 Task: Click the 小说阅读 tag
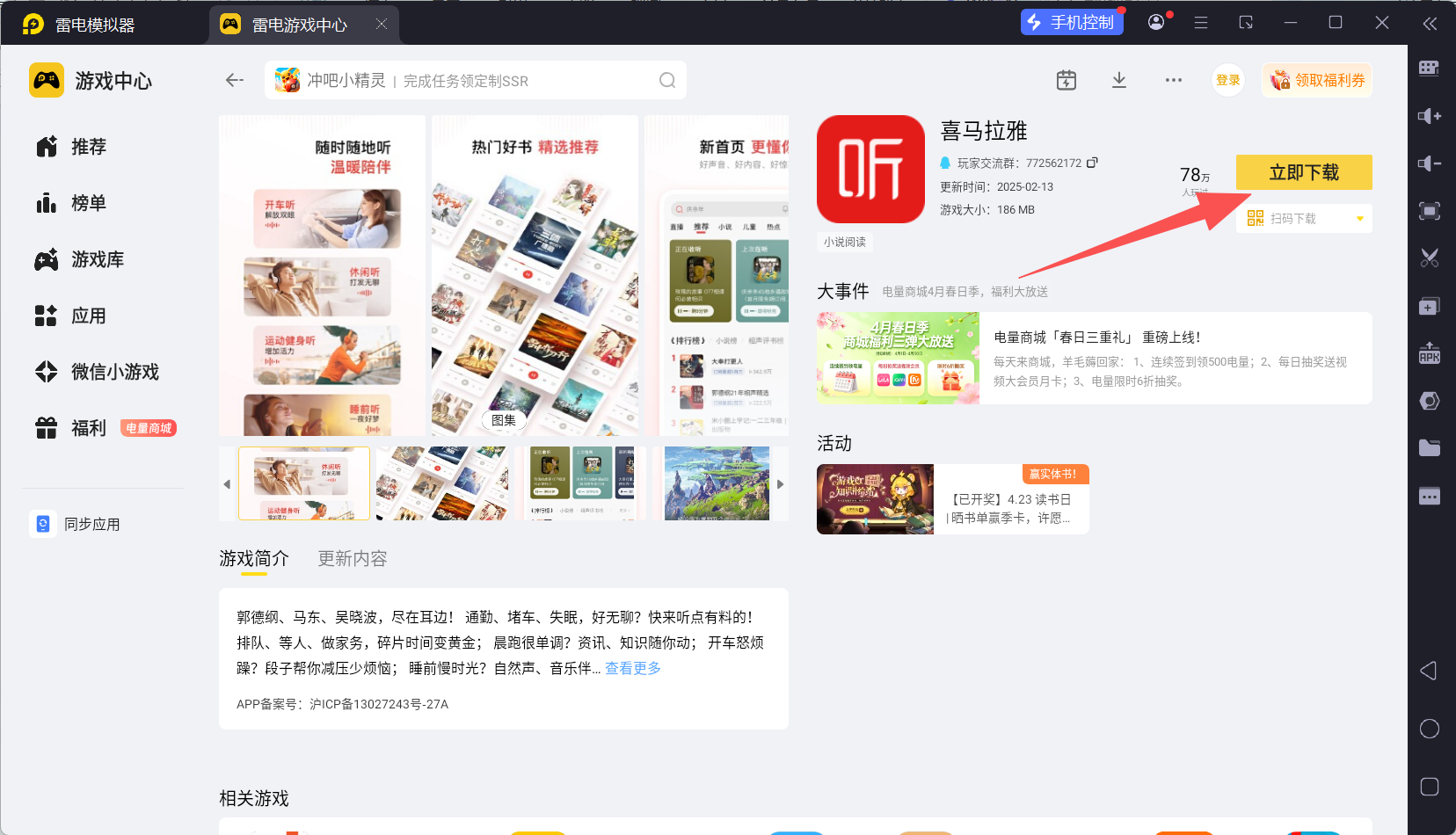[x=845, y=242]
